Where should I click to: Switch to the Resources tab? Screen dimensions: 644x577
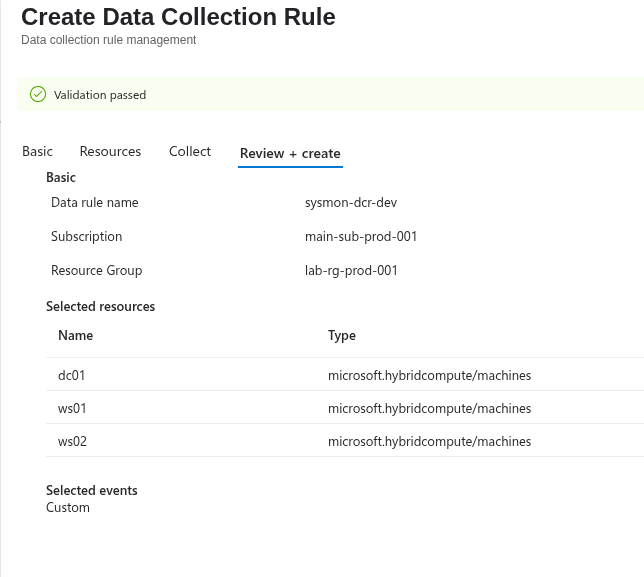[x=110, y=151]
